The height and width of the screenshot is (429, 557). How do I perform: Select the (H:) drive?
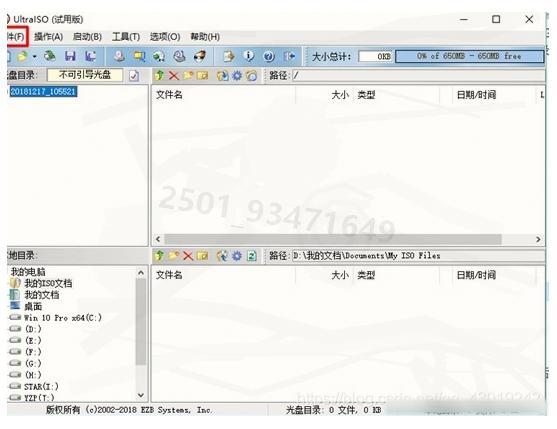point(33,375)
